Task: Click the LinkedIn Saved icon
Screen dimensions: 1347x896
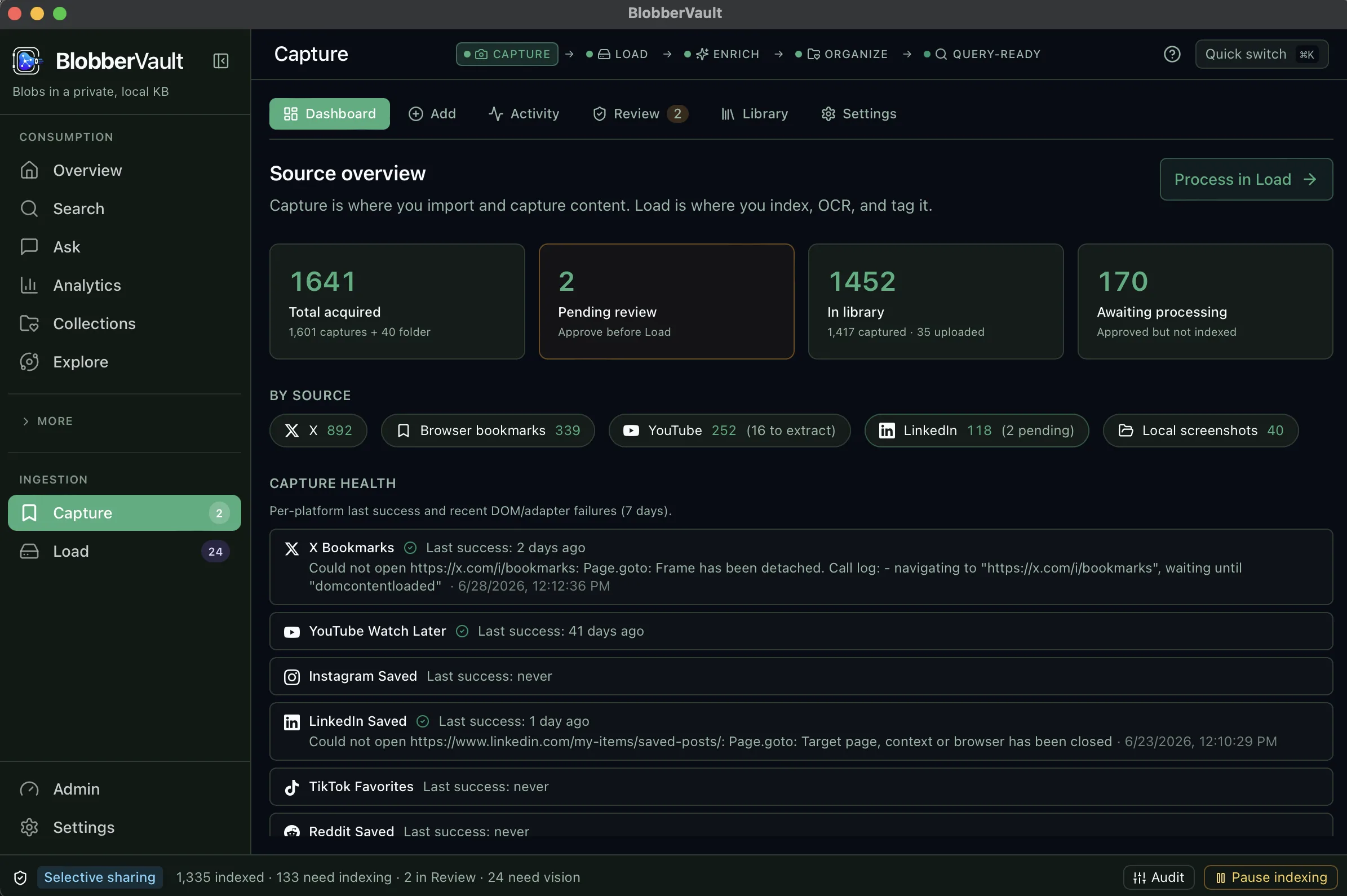Action: point(291,723)
